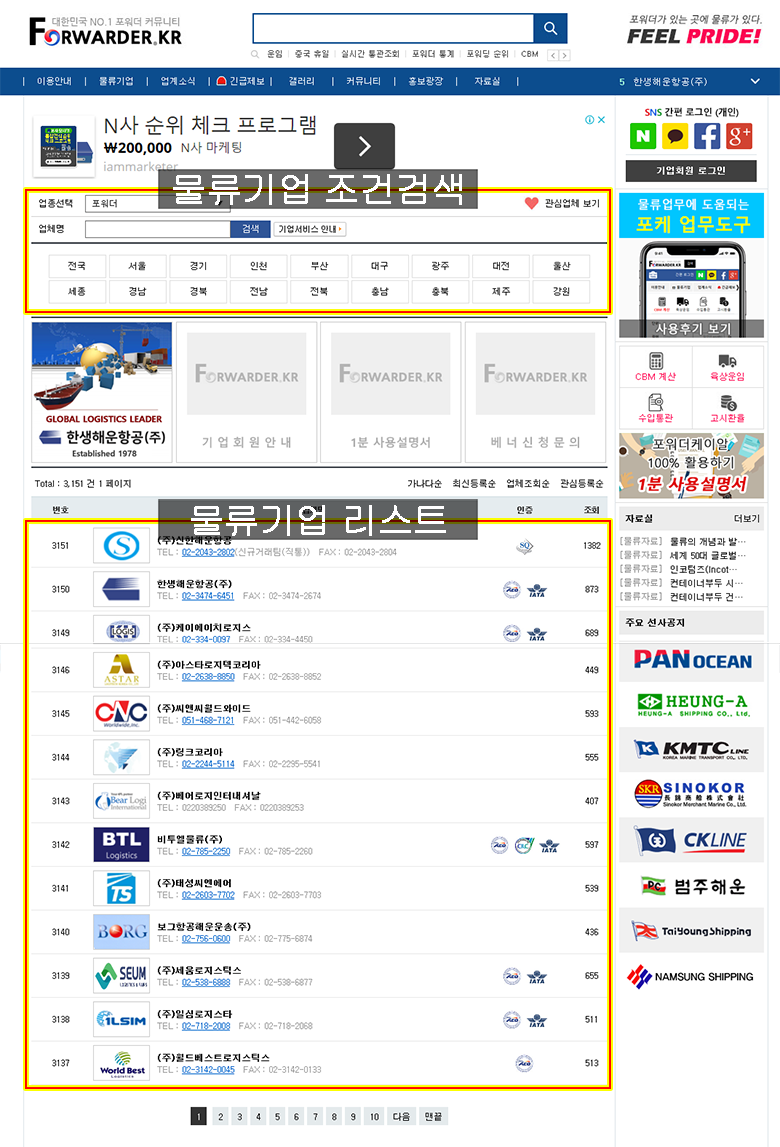Open 1분 사용설명서 banner card
Screen dimensions: 780x1147
(391, 392)
